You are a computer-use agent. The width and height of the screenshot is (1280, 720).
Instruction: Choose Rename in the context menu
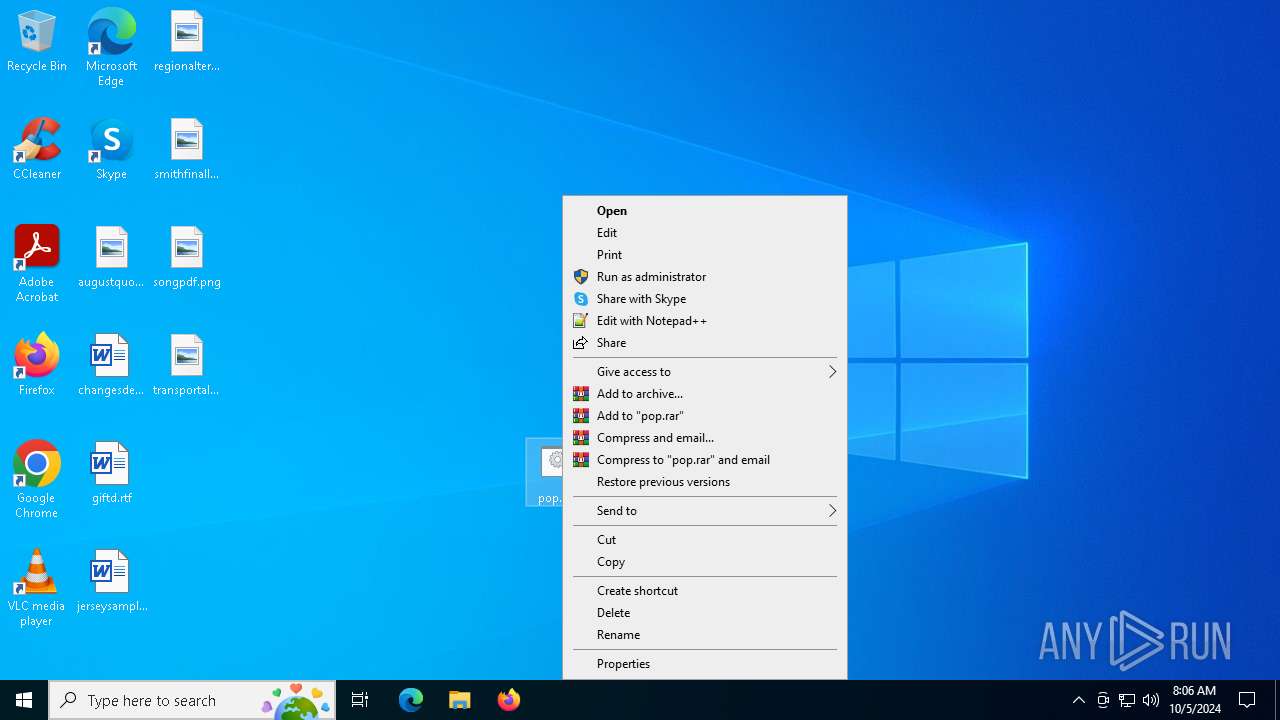pyautogui.click(x=705, y=635)
